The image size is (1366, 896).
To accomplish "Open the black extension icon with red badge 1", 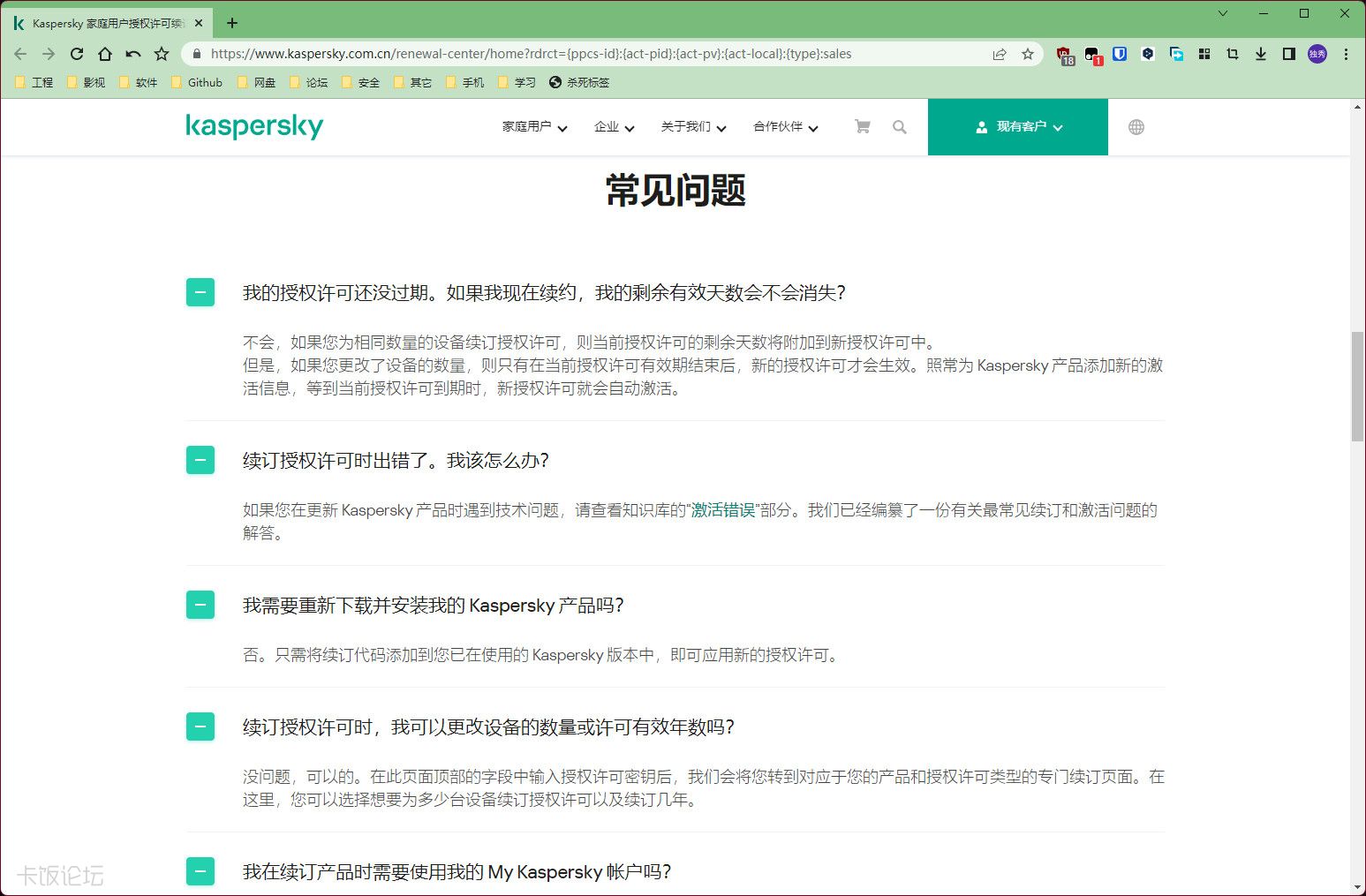I will [1092, 55].
